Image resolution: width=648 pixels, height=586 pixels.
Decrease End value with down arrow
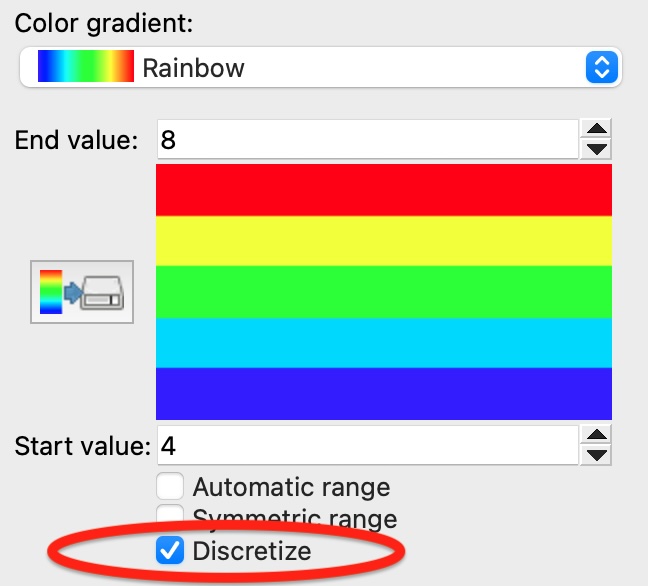[x=597, y=149]
